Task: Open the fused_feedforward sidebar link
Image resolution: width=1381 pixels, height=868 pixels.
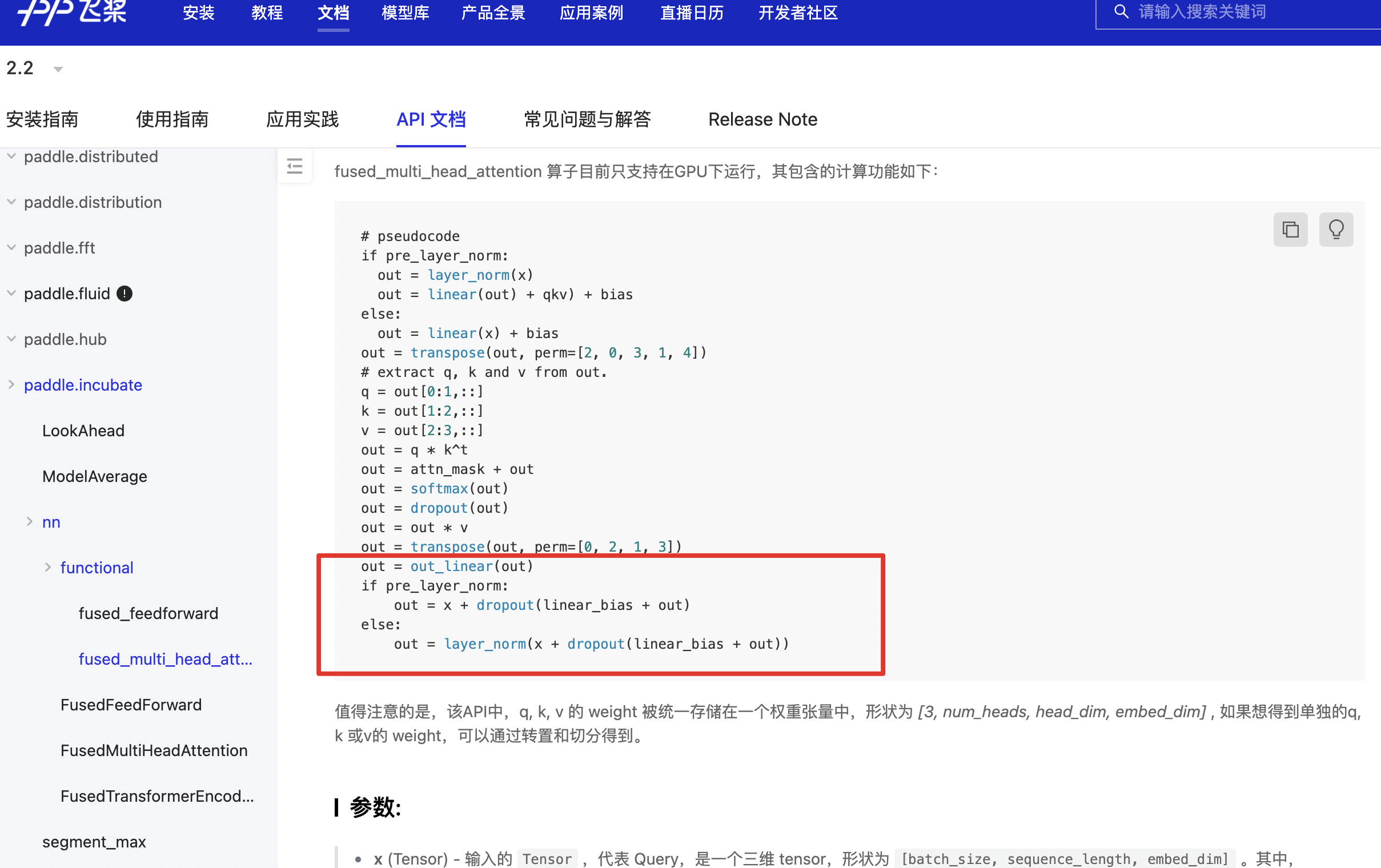Action: tap(148, 613)
